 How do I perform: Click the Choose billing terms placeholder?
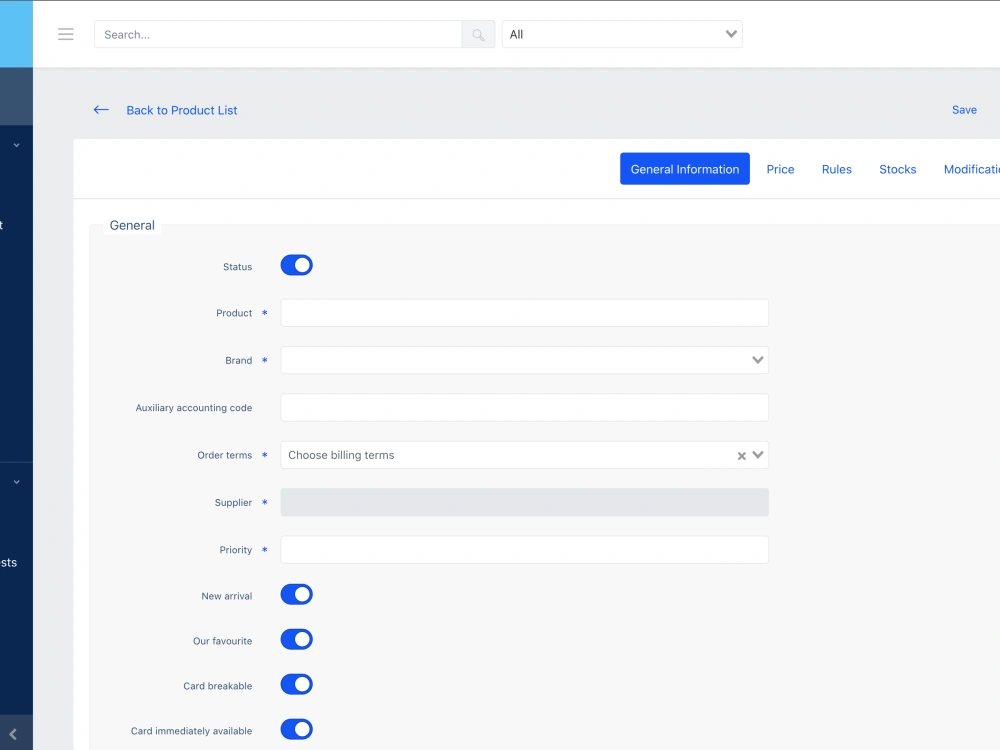(341, 455)
